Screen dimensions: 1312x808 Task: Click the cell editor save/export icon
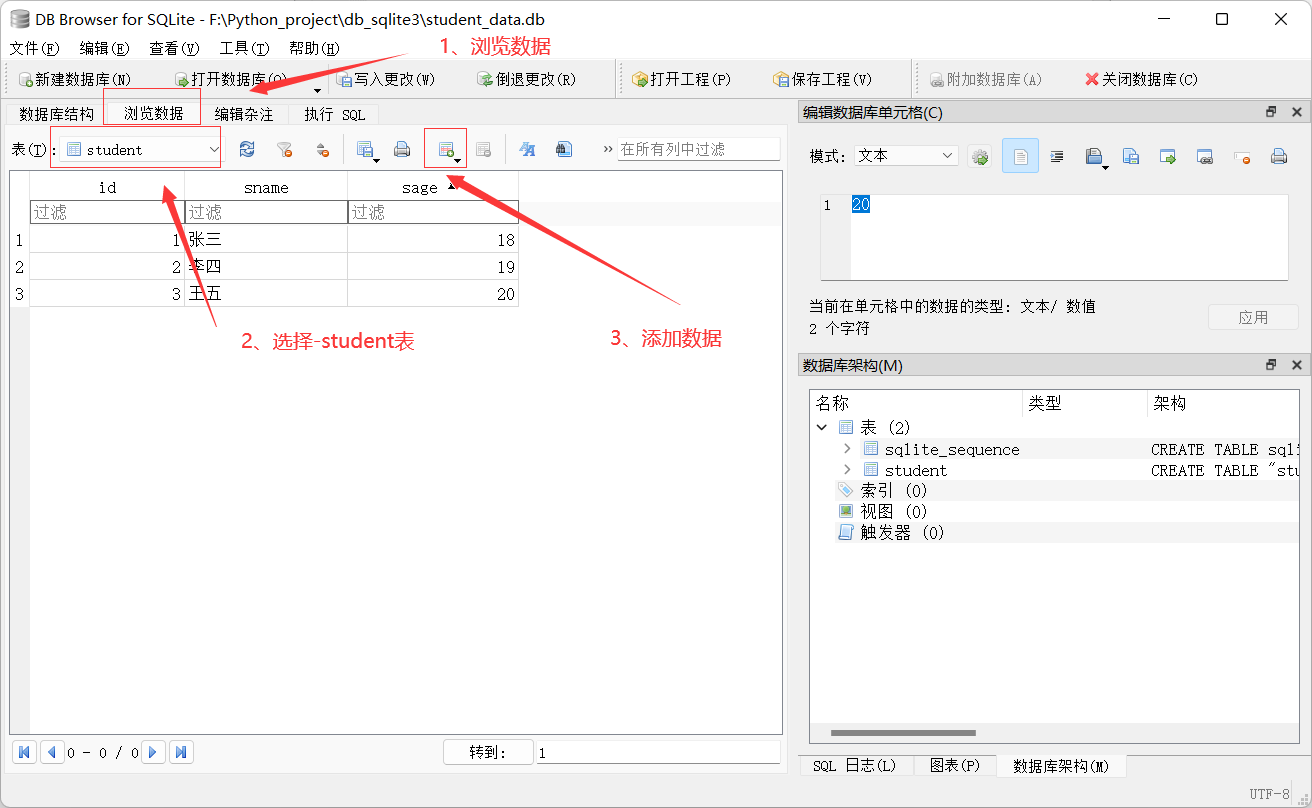point(1096,156)
